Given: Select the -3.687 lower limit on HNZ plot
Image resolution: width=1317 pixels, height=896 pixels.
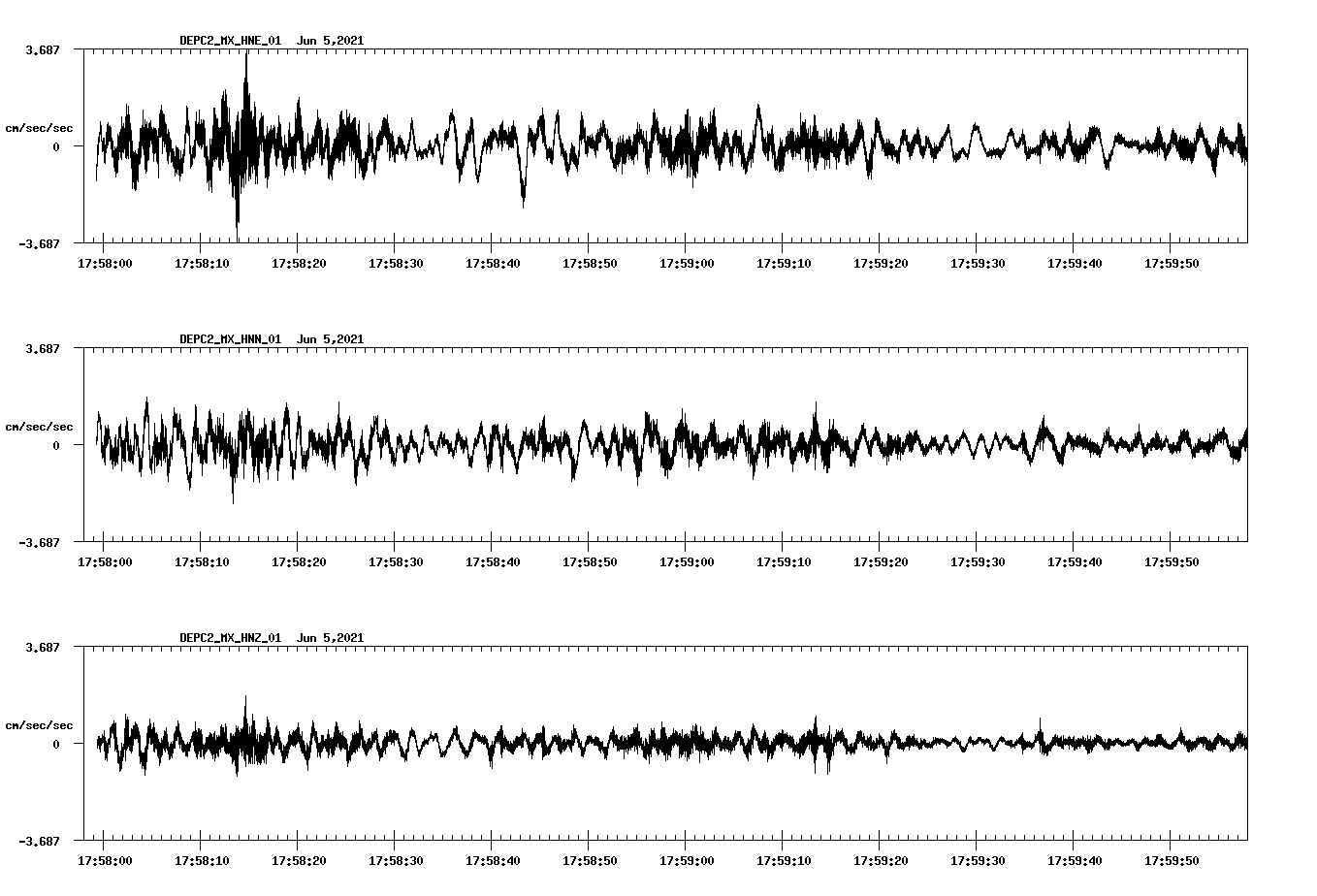Looking at the screenshot, I should (x=39, y=841).
